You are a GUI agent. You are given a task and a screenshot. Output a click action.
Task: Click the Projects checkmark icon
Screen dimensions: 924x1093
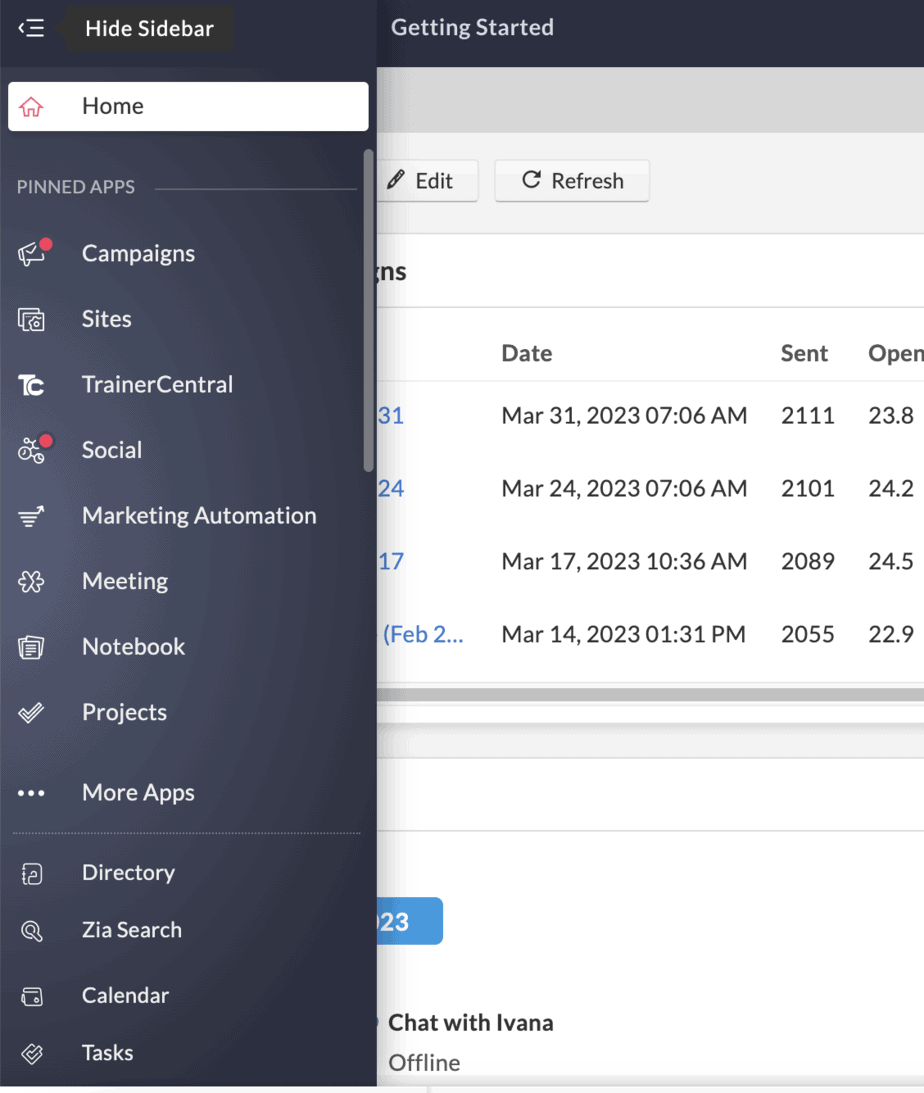31,712
